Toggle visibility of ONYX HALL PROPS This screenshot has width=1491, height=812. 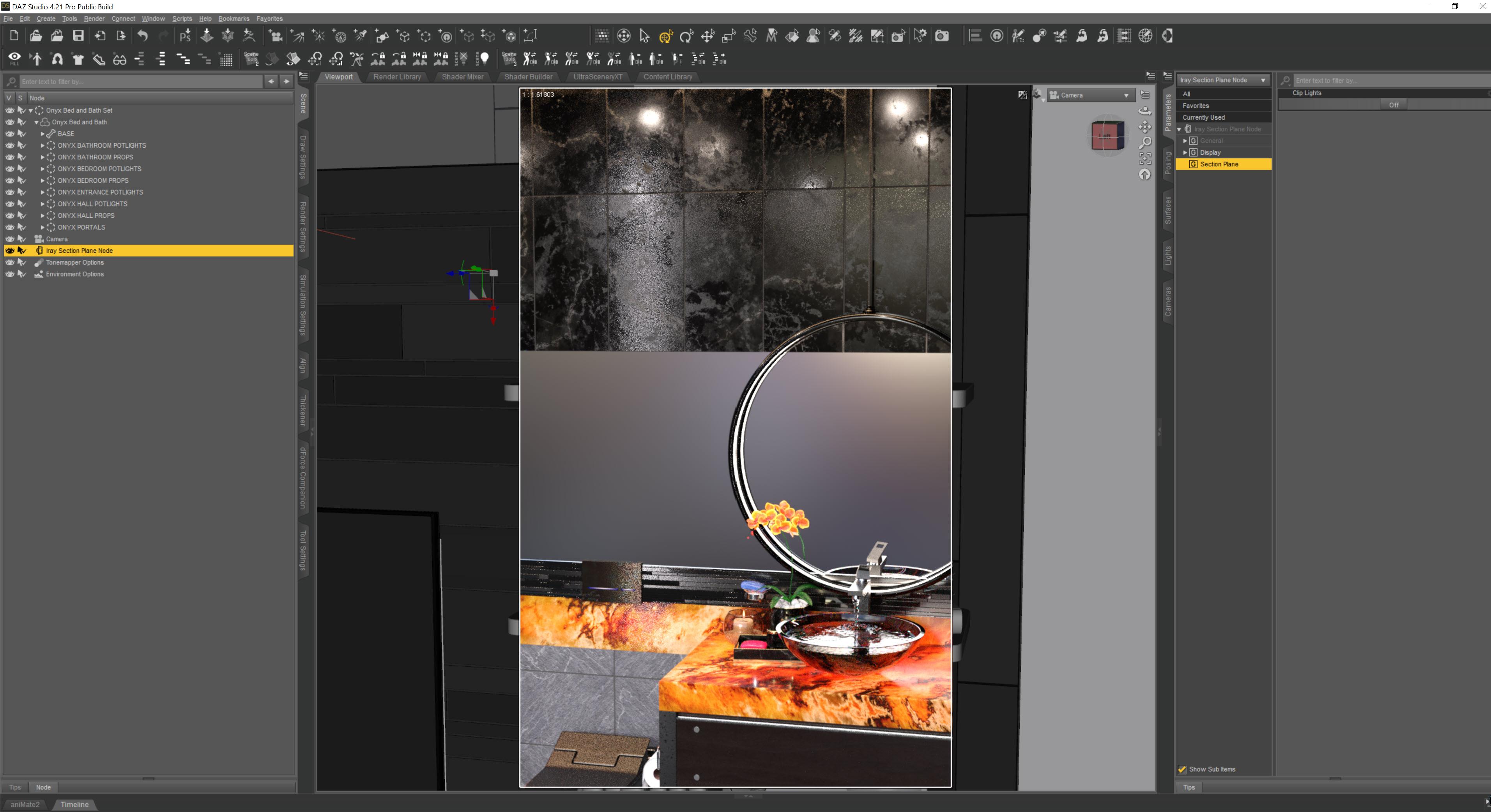[10, 215]
